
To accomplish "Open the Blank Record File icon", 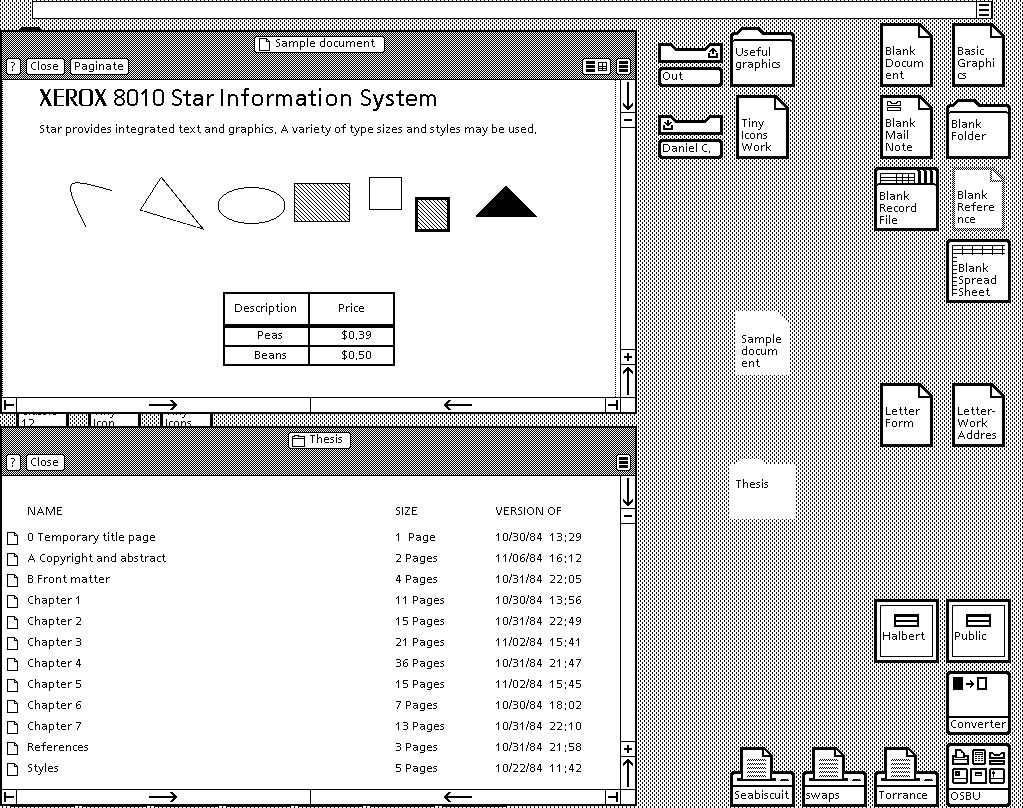I will coord(905,199).
